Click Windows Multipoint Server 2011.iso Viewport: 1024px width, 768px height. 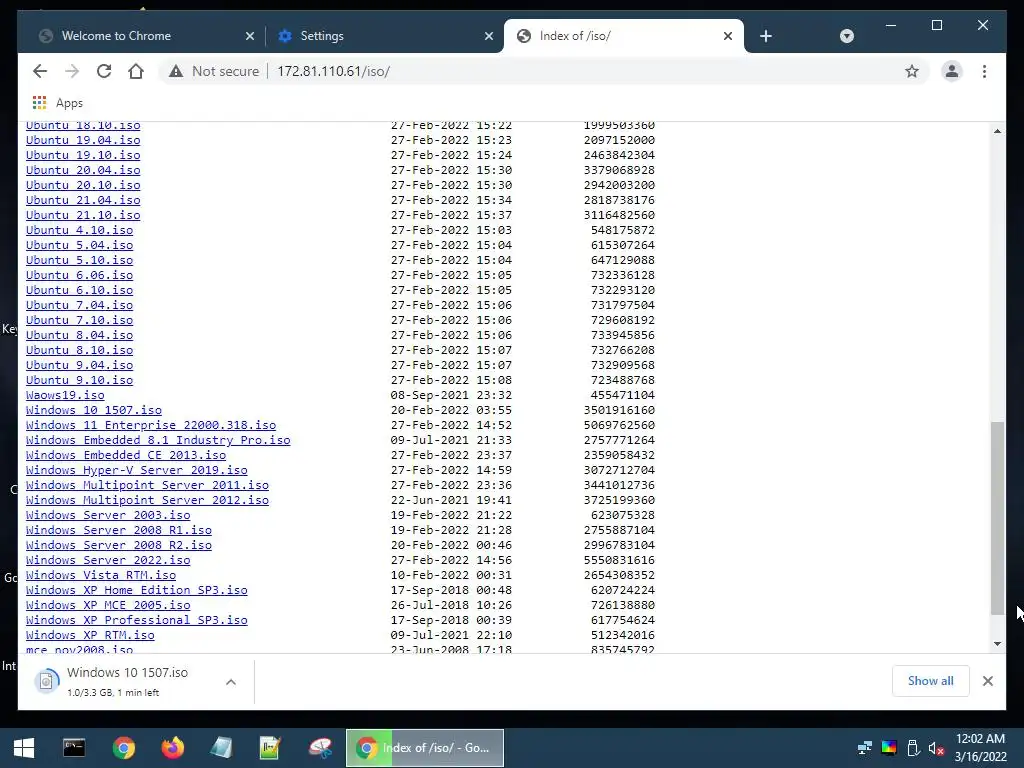[x=147, y=485]
